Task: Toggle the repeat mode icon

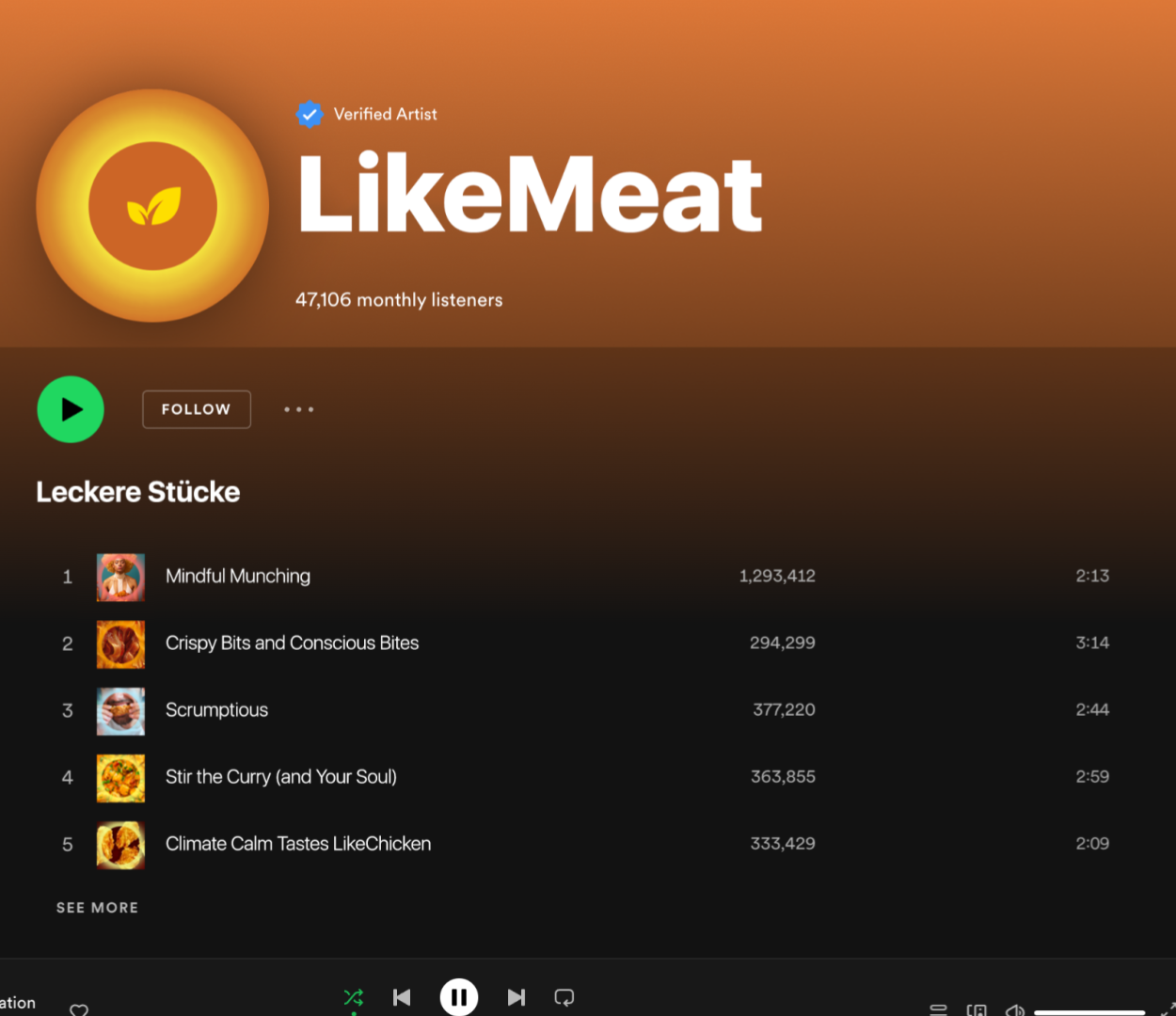Action: pos(564,997)
